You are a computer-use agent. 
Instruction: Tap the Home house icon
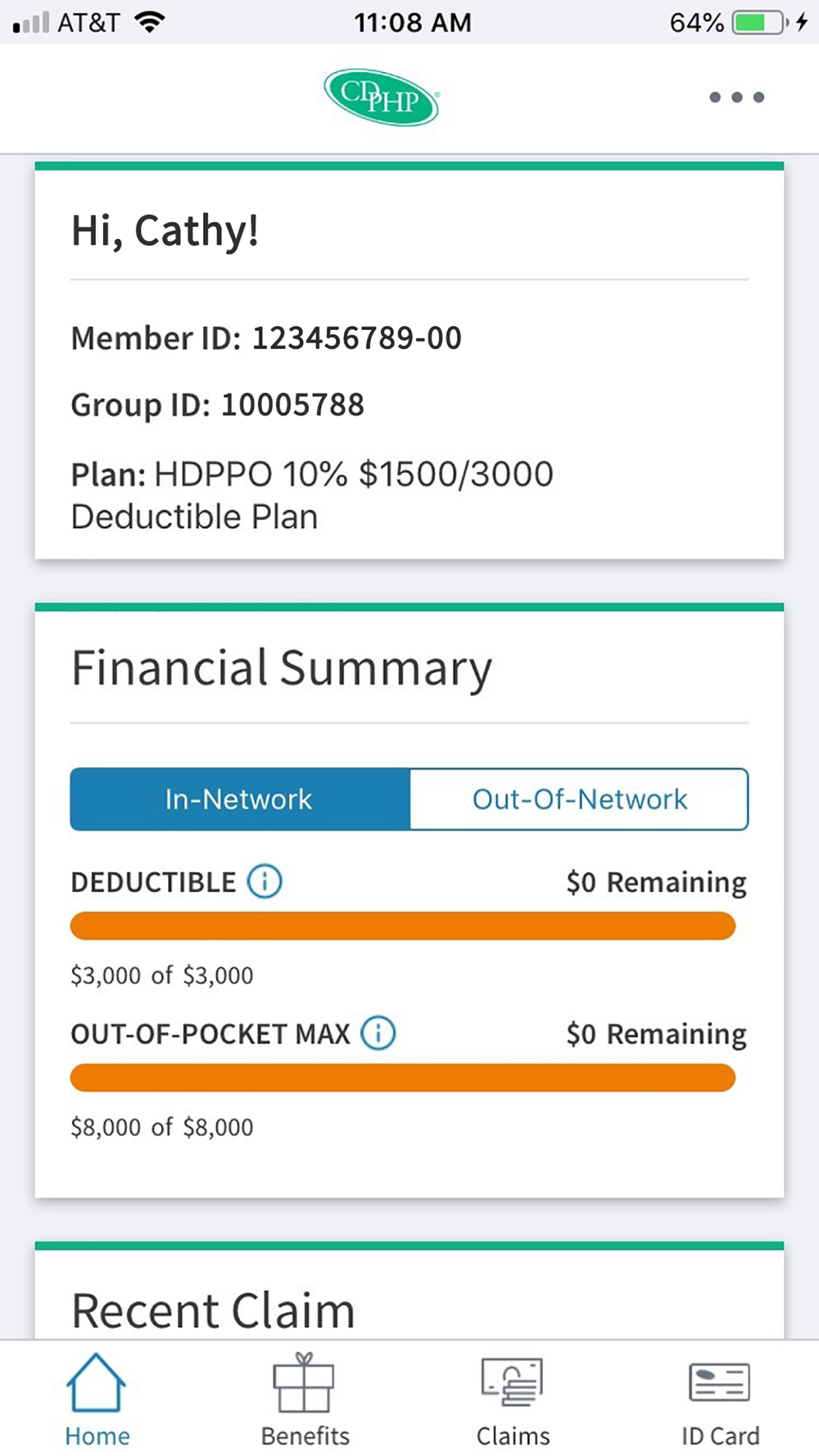[x=97, y=1383]
